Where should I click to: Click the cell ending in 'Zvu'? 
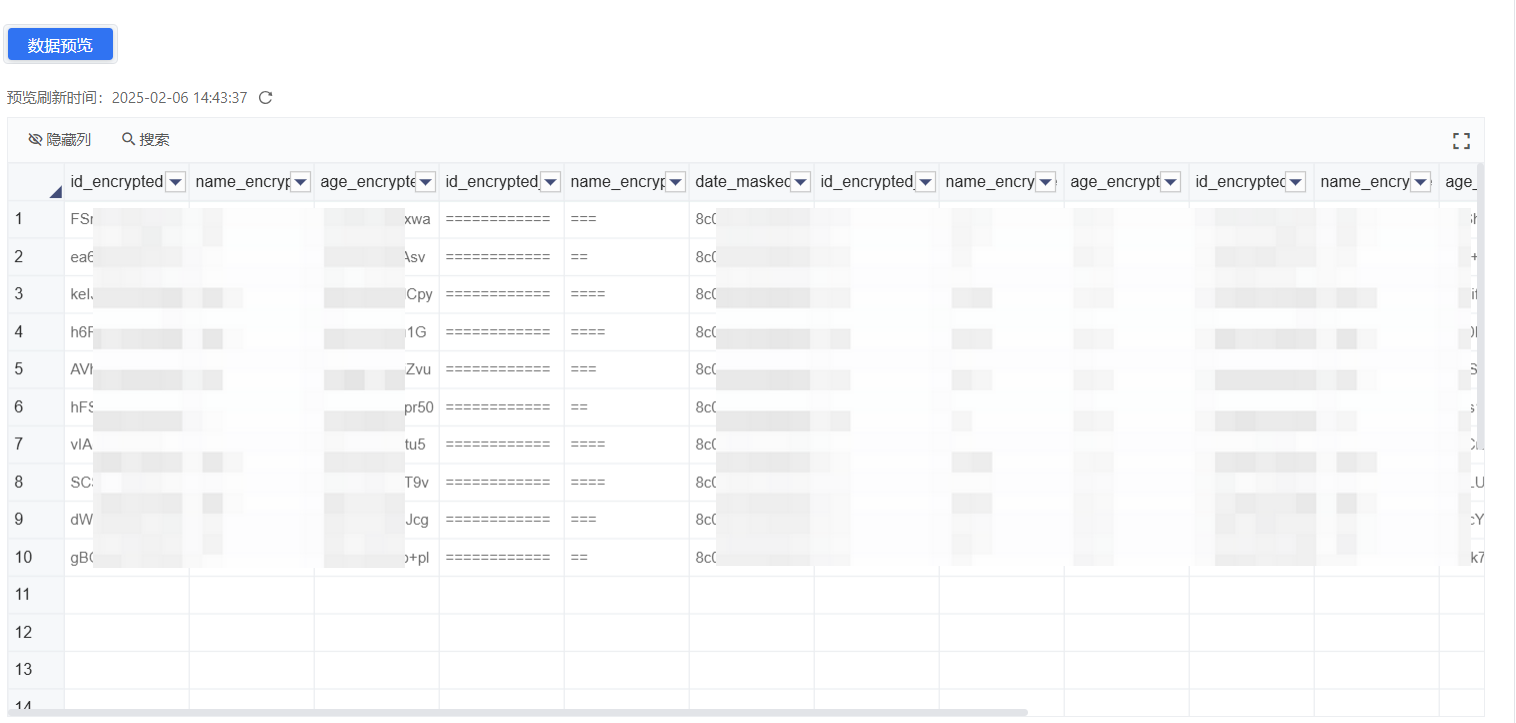pos(377,369)
